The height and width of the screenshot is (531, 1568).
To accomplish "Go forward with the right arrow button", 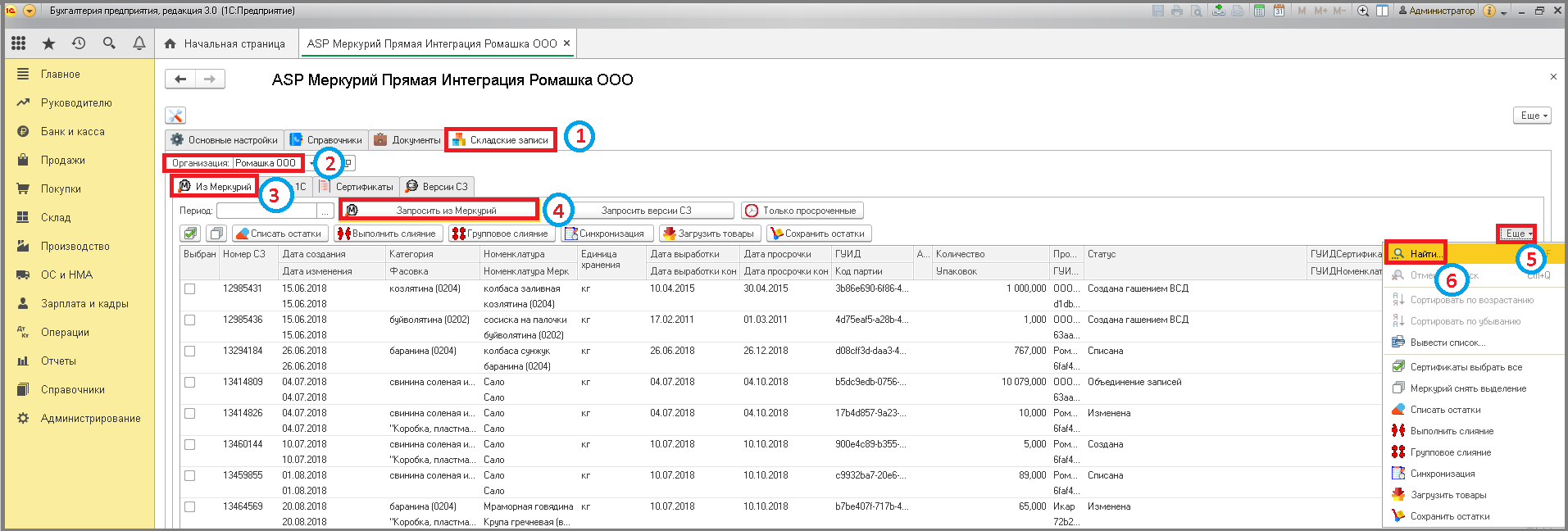I will [x=210, y=79].
